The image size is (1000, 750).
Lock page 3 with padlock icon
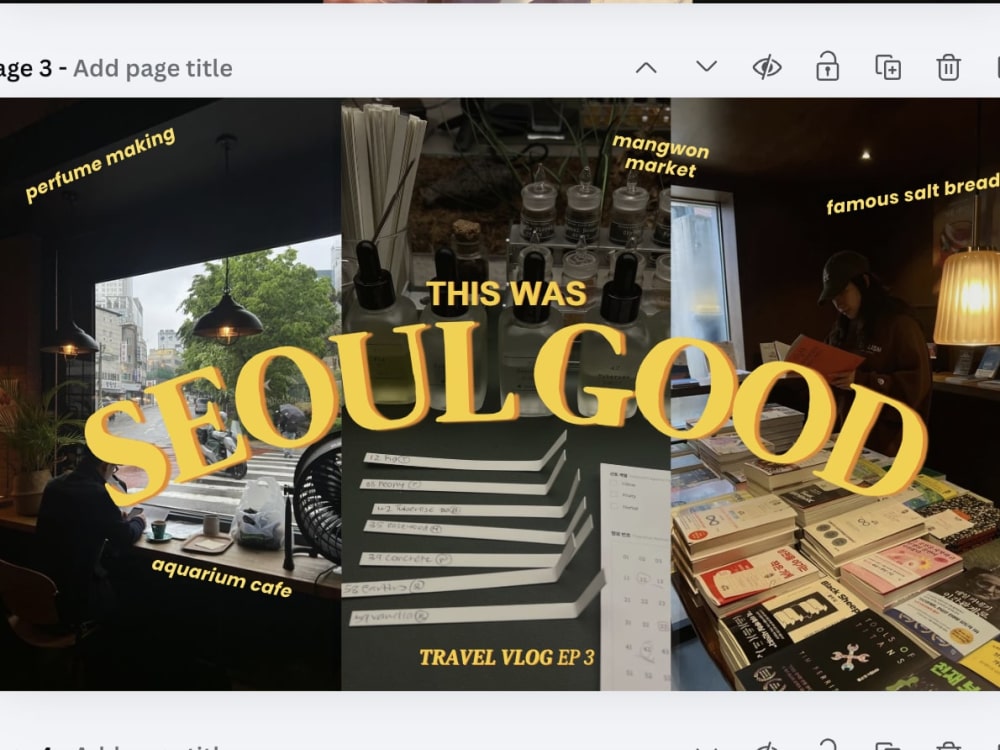click(x=827, y=66)
